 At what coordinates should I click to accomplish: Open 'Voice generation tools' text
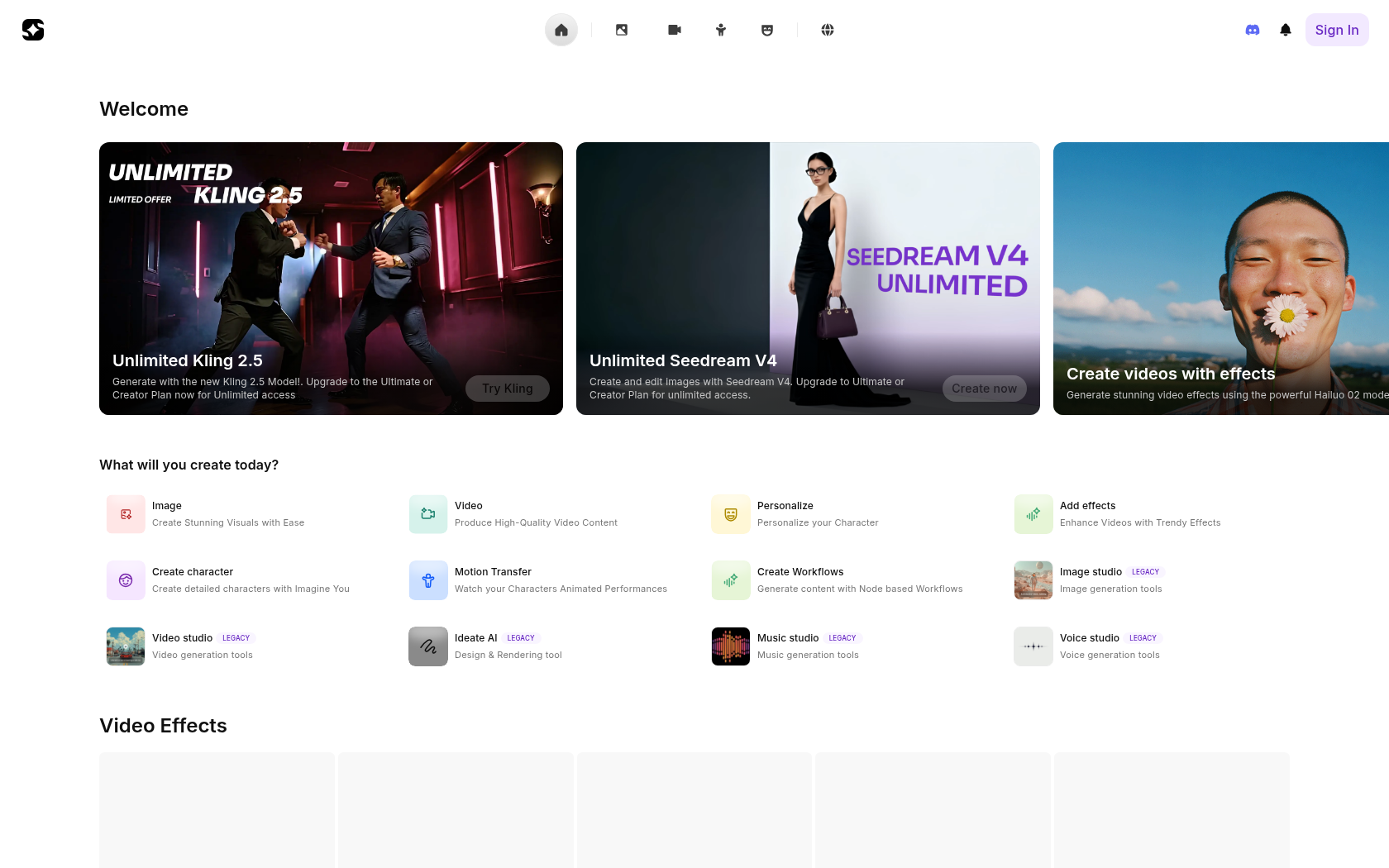(1110, 655)
